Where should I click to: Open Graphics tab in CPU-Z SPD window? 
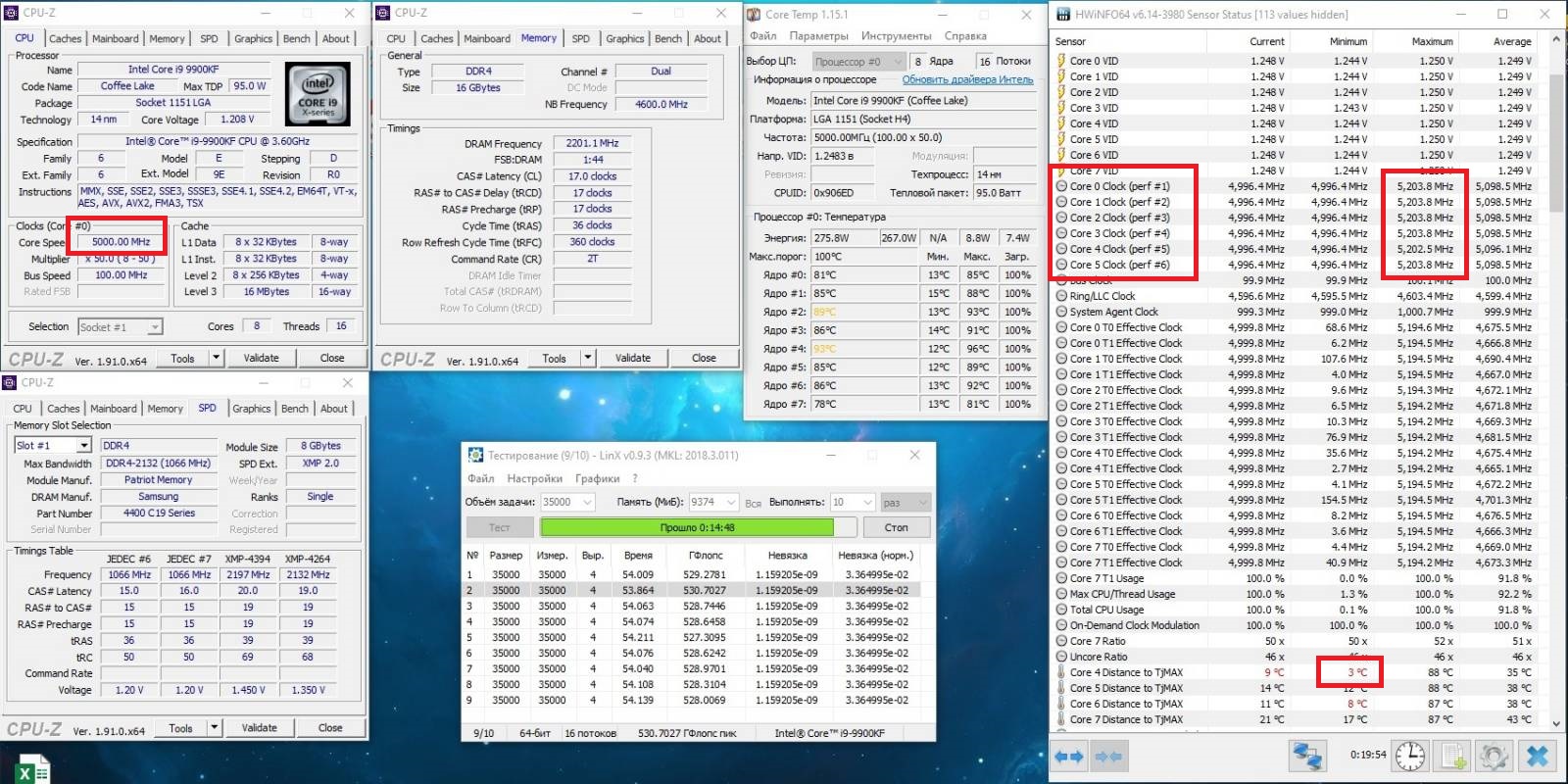click(x=251, y=409)
